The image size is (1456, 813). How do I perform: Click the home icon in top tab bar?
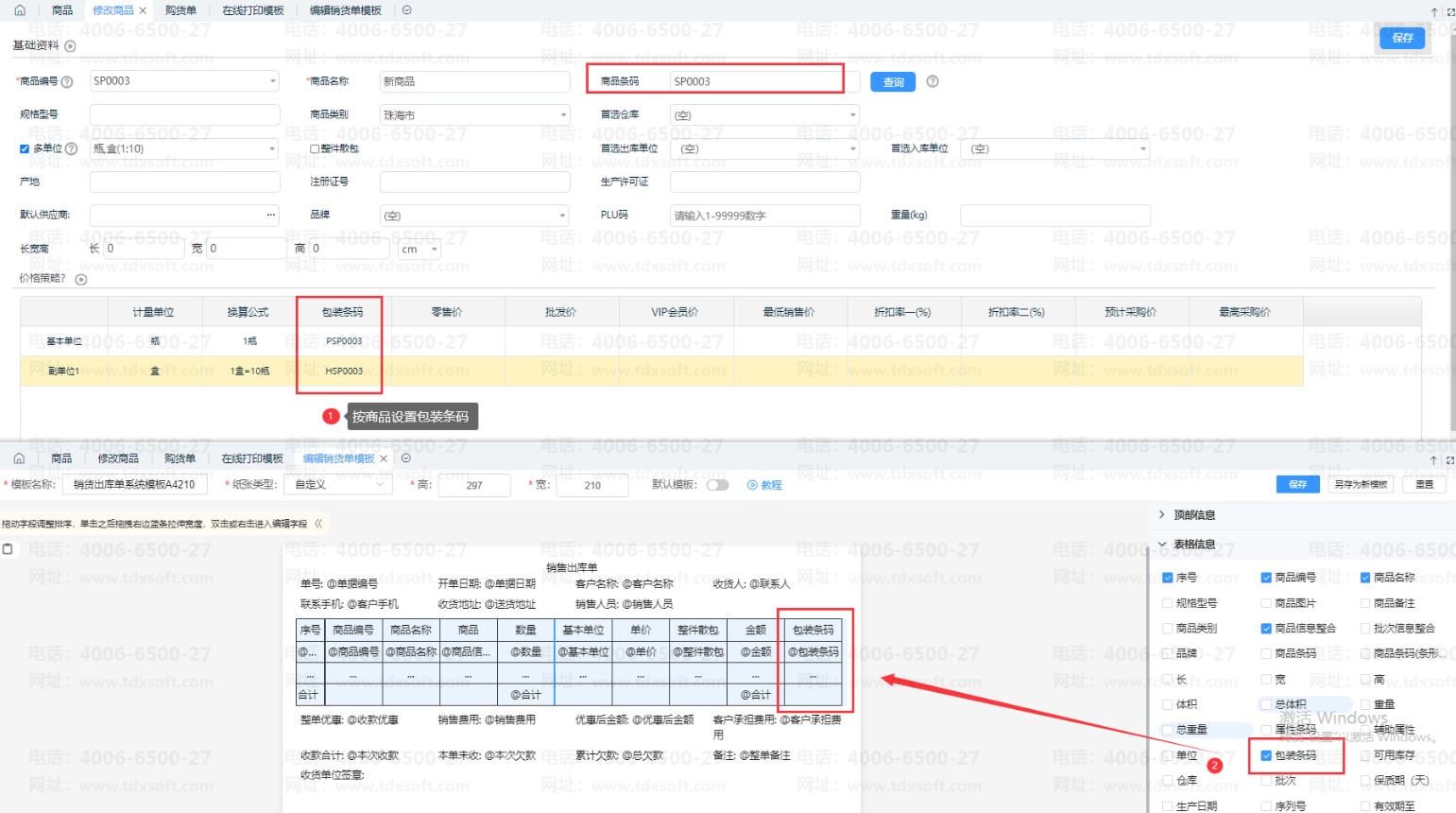(20, 10)
